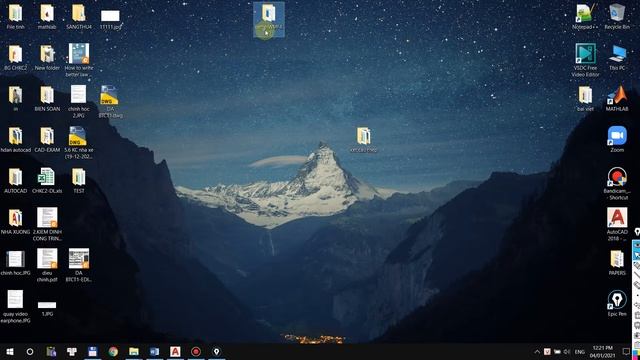
Task: Select the 1.JPG image file
Action: pyautogui.click(x=47, y=308)
